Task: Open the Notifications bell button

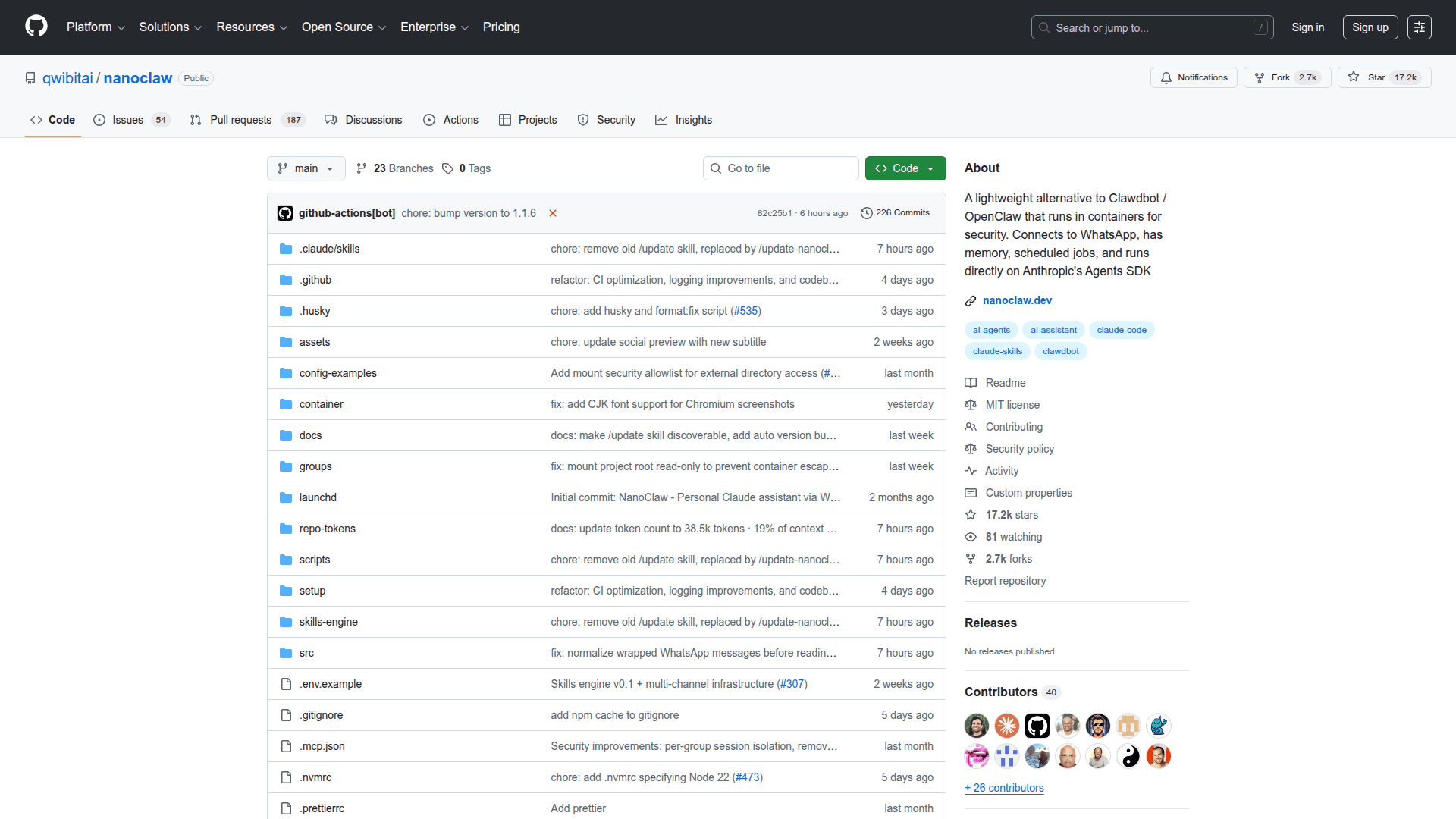Action: pyautogui.click(x=1194, y=77)
